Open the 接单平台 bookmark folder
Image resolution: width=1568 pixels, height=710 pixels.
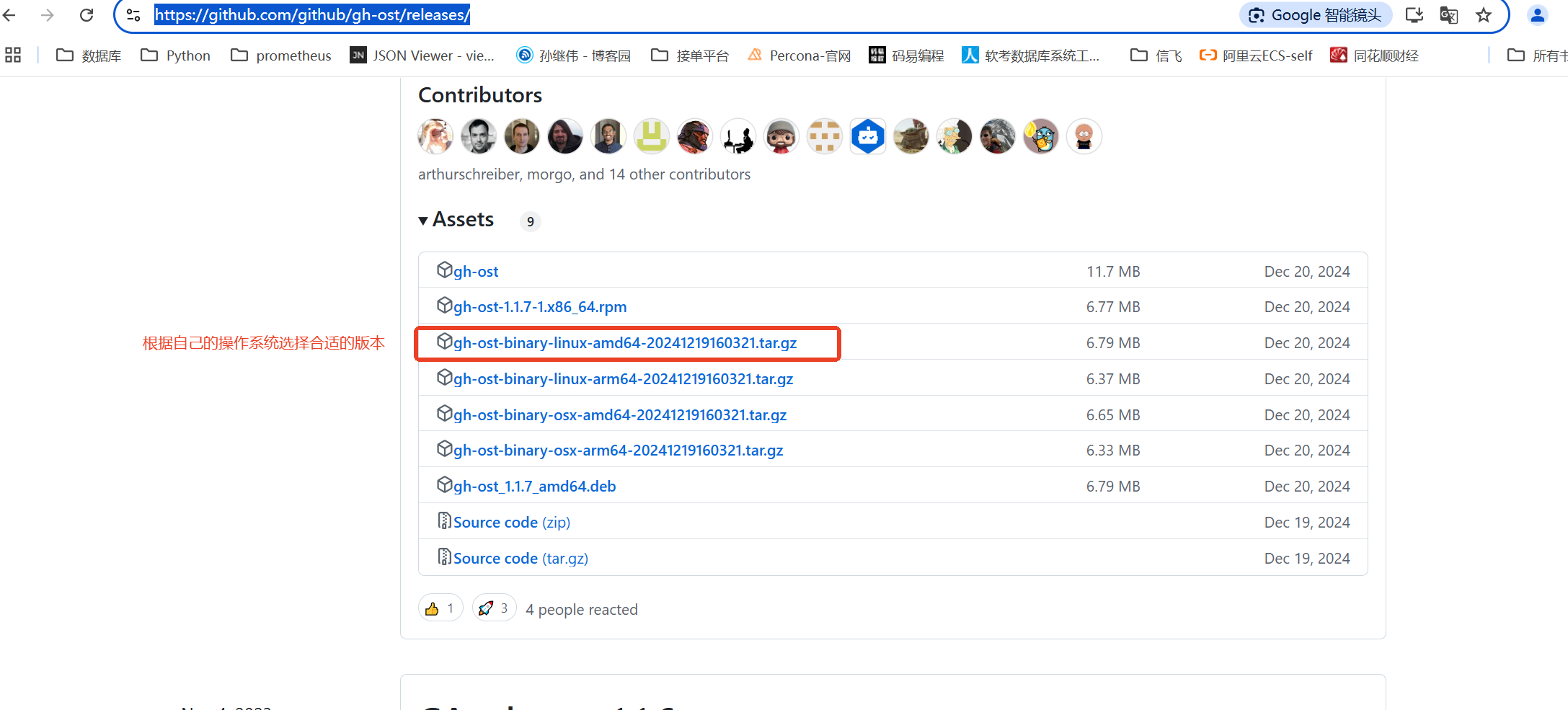point(690,56)
